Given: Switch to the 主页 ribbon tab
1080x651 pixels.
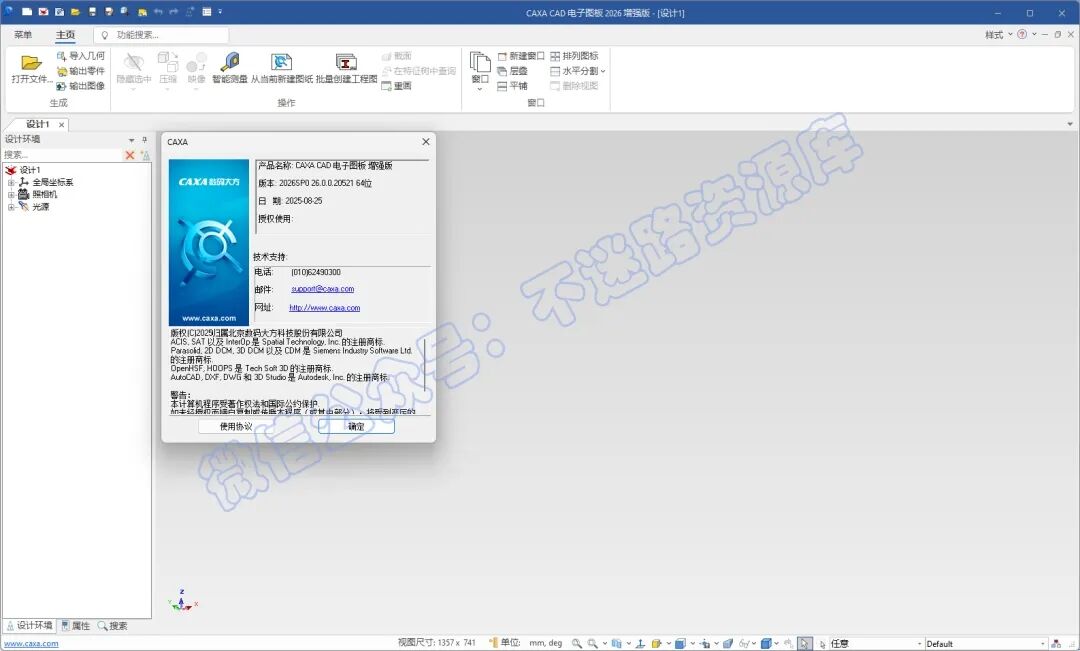Looking at the screenshot, I should 65,34.
